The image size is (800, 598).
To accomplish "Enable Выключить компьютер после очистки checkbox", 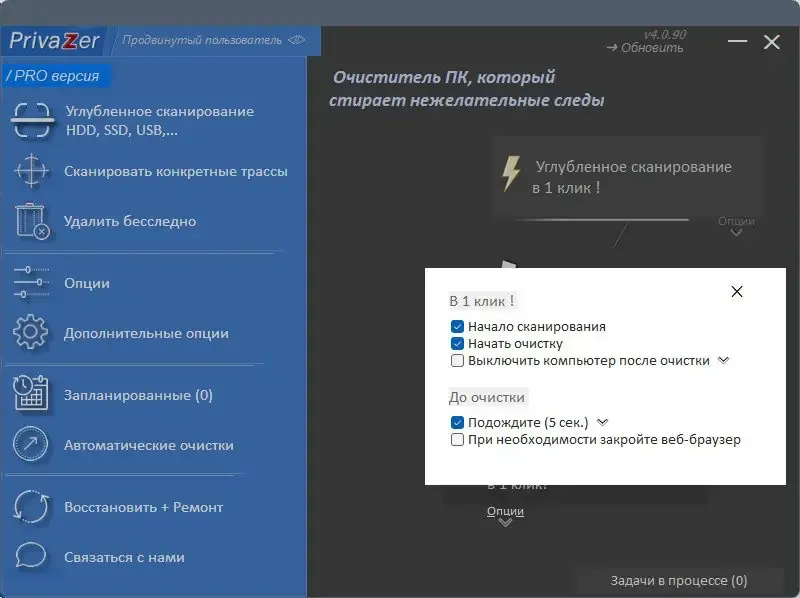I will point(457,361).
